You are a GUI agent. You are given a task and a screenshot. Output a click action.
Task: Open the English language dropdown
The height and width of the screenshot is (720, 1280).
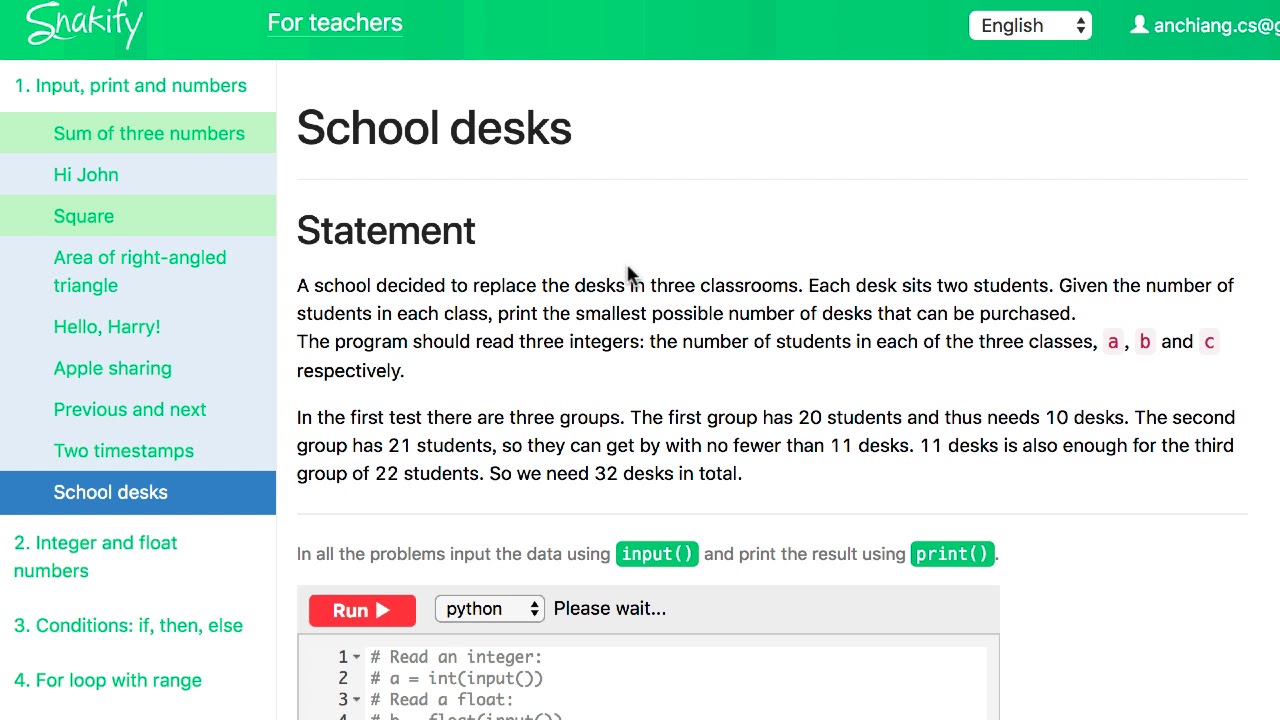[x=1030, y=25]
